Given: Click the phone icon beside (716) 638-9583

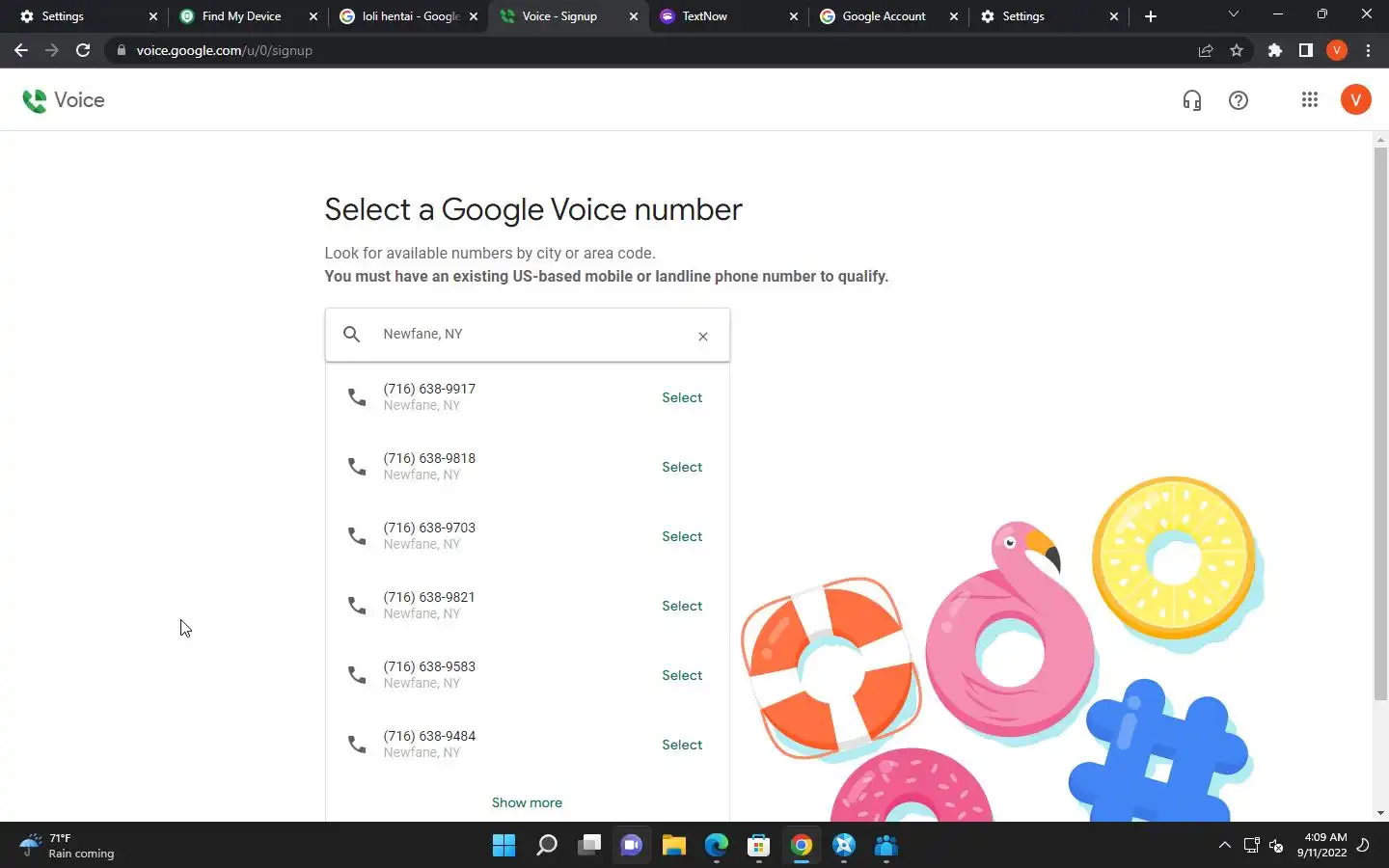Looking at the screenshot, I should tap(357, 675).
